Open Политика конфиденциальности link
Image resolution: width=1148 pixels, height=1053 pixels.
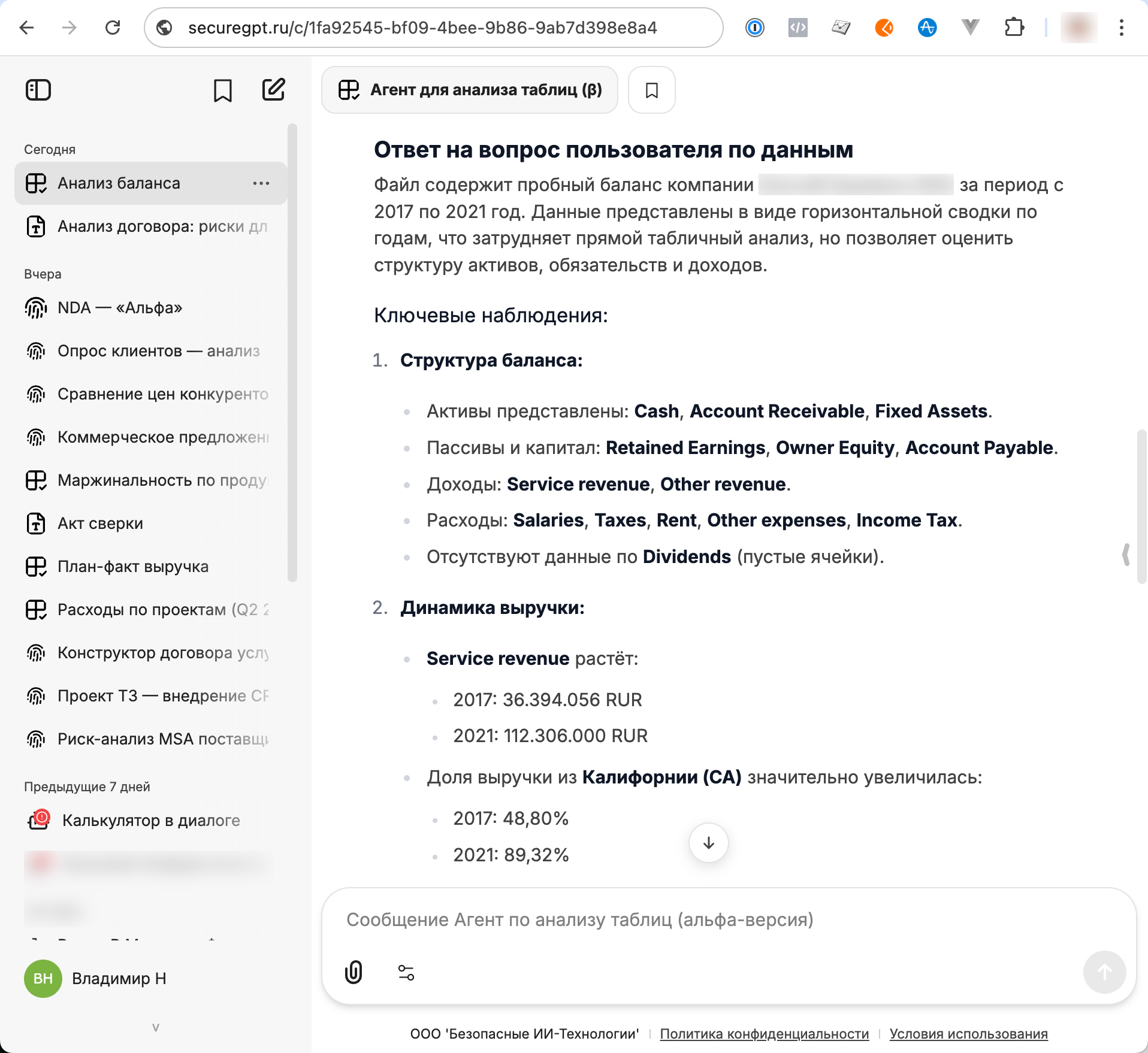(765, 1034)
